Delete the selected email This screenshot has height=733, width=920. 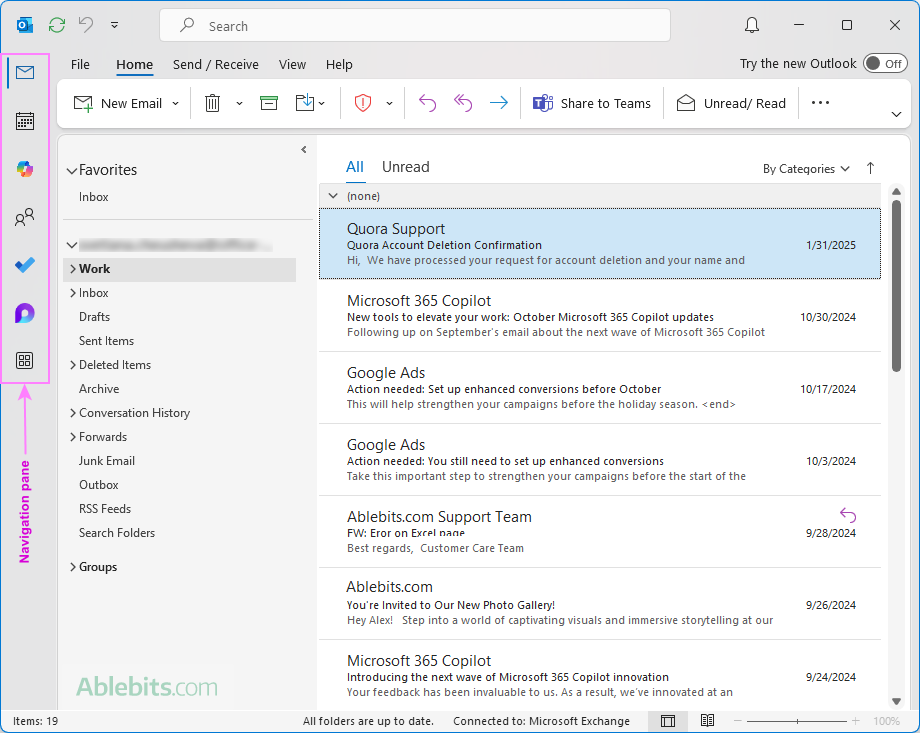tap(214, 102)
